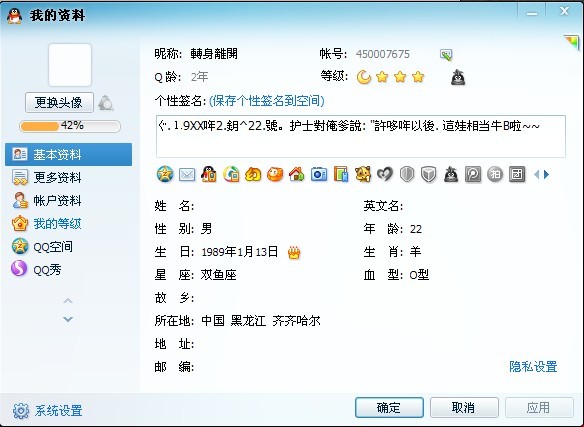Click the QQ Pet dog icon

point(363,174)
